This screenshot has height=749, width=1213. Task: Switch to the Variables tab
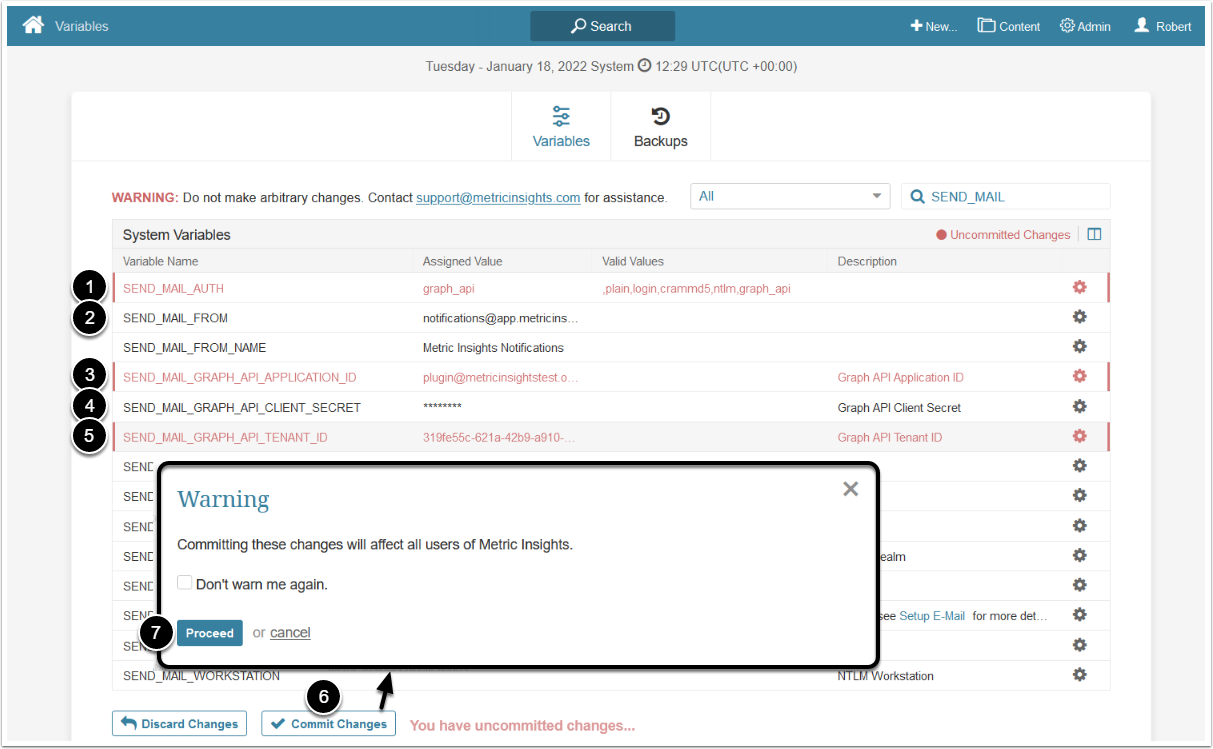[561, 127]
